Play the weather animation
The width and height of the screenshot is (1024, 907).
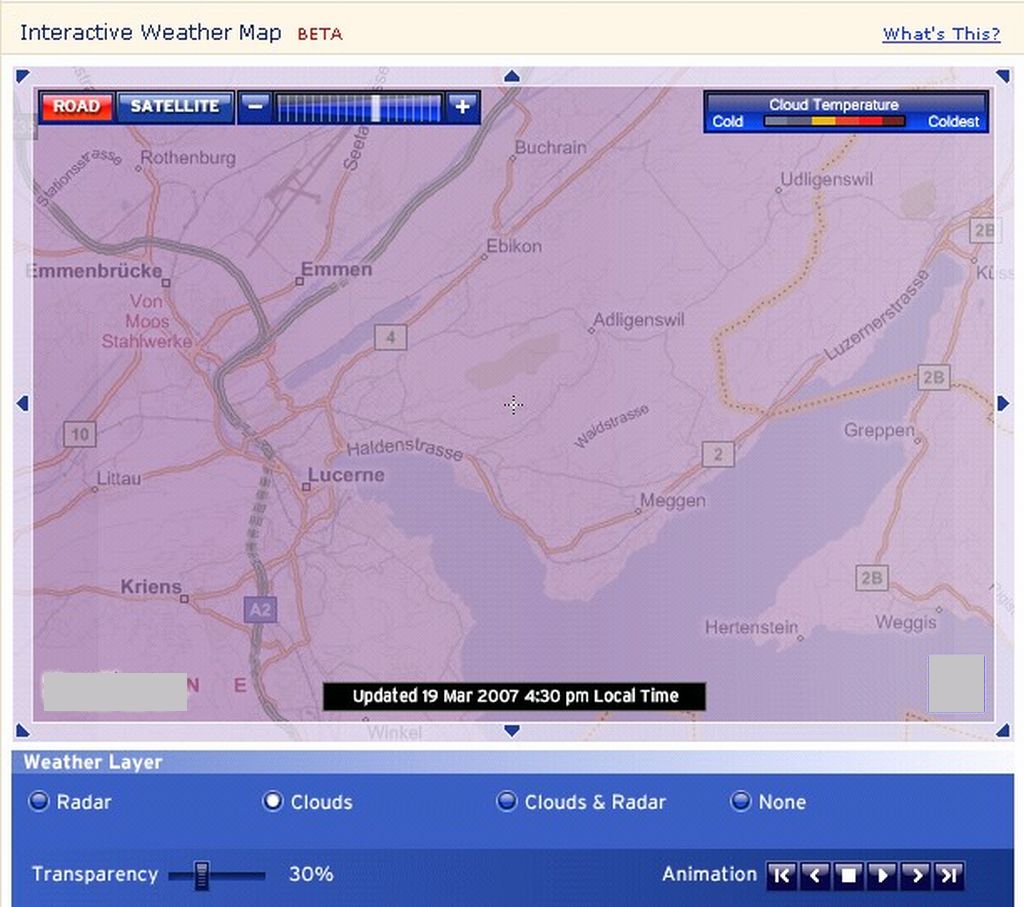point(882,875)
